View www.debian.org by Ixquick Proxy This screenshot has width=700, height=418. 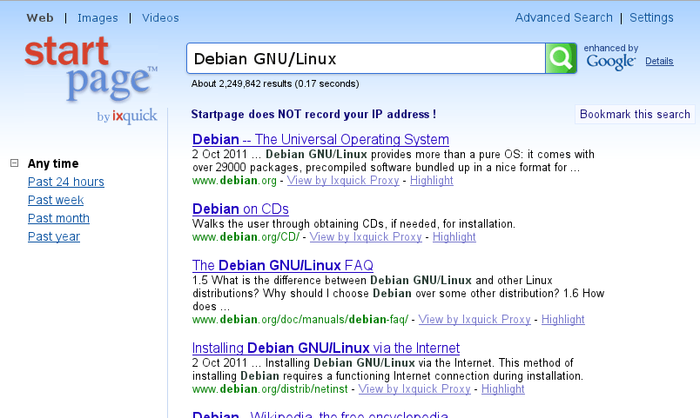(x=343, y=180)
